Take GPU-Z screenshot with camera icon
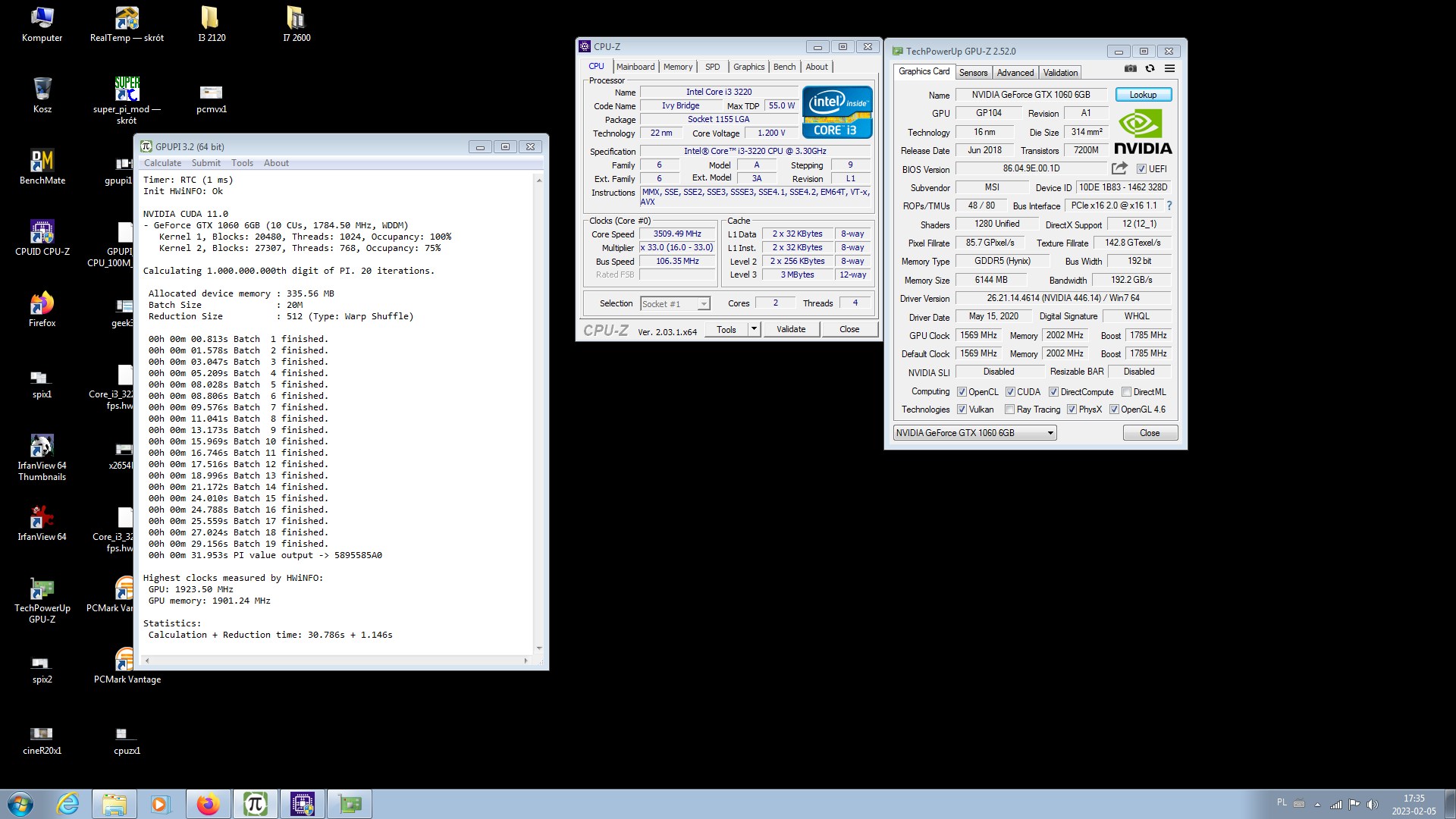The image size is (1456, 819). [1130, 68]
